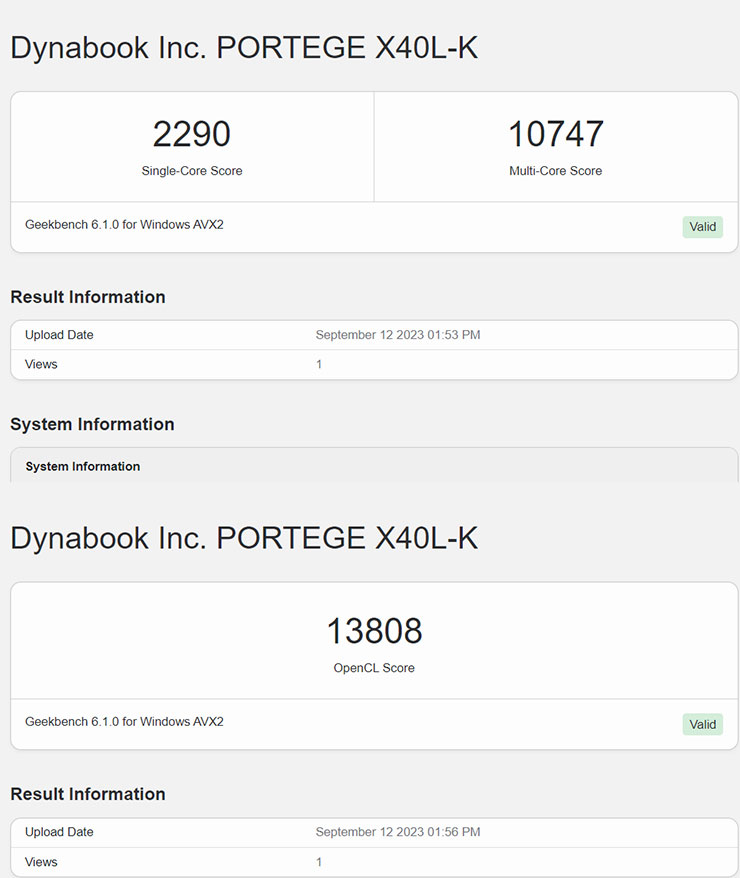
Task: Click the Views count for the OpenCL result
Action: (x=318, y=861)
